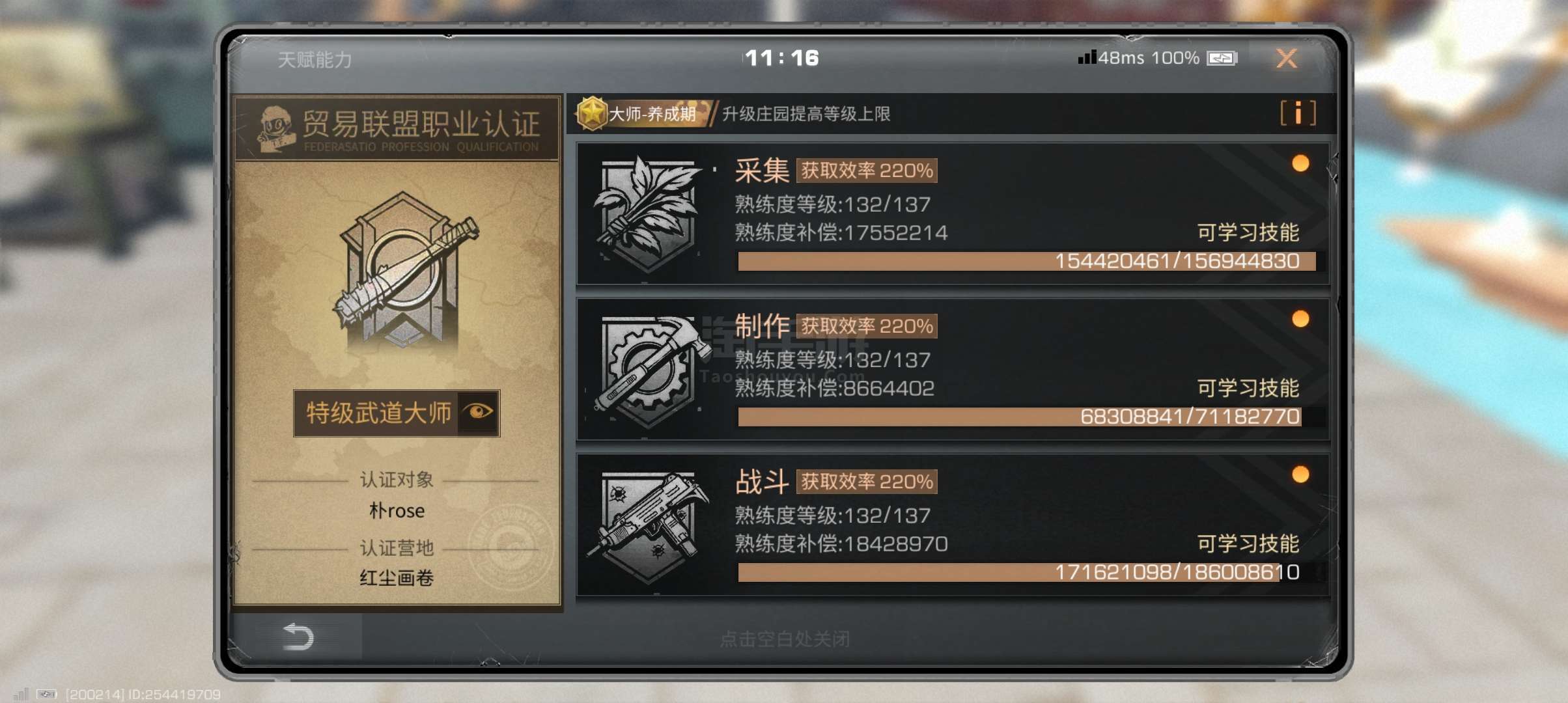Click the back arrow return icon

pyautogui.click(x=299, y=637)
